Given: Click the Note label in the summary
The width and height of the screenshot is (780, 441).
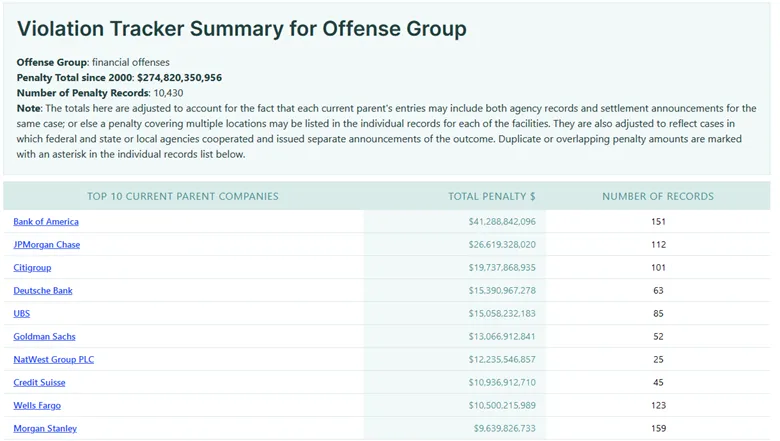Looking at the screenshot, I should (29, 108).
